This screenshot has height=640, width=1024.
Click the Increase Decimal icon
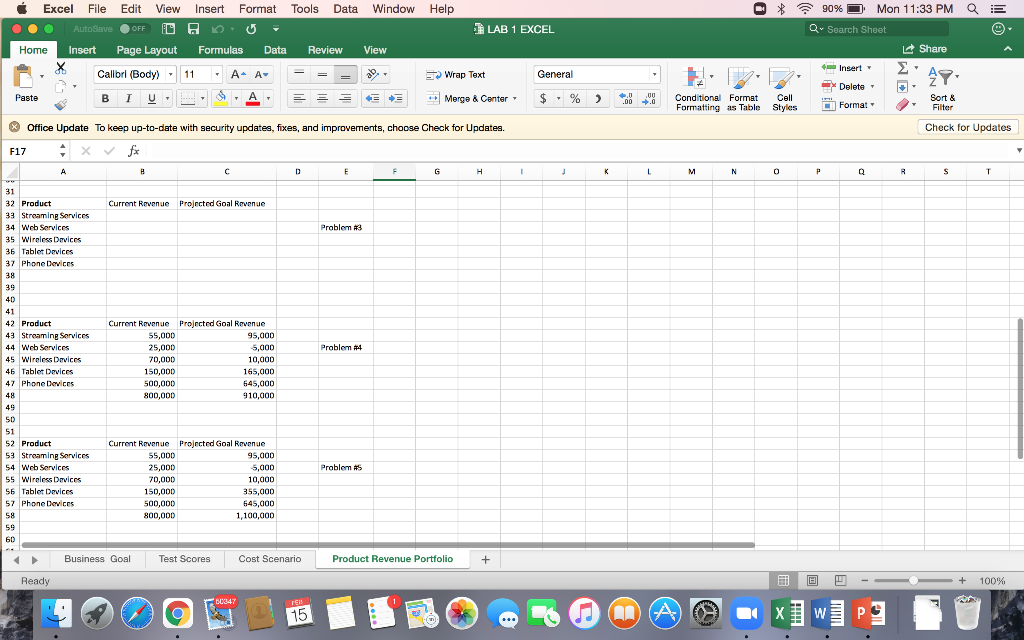pos(626,99)
